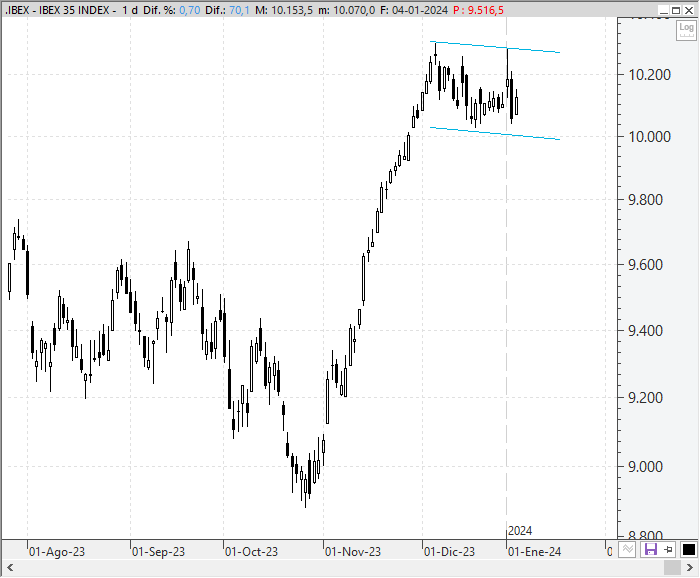This screenshot has height=578, width=700.
Task: Open the black color swatch
Action: pos(689,549)
